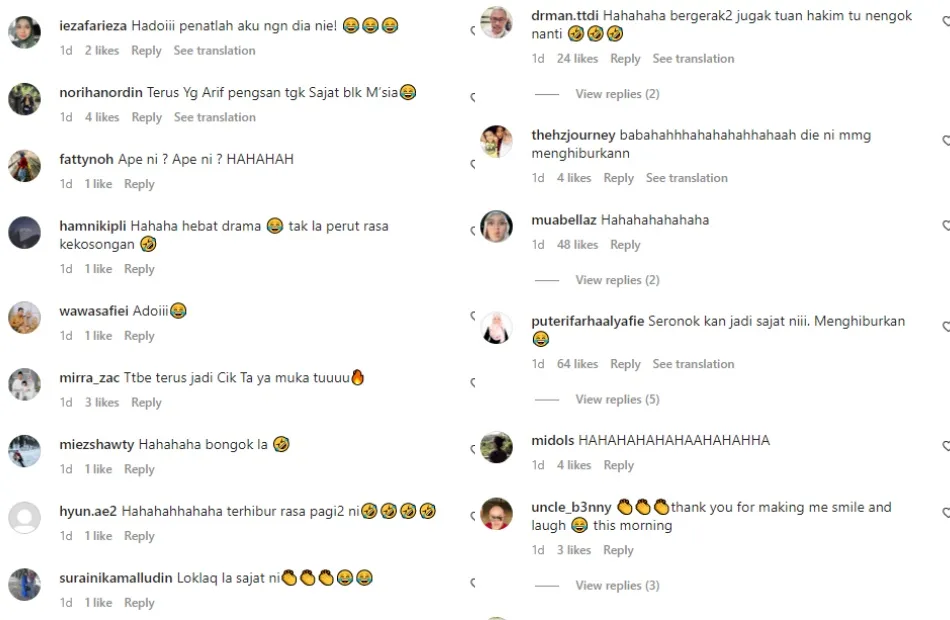Image resolution: width=950 pixels, height=620 pixels.
Task: See translation for thehzjourney's comment
Action: 686,178
